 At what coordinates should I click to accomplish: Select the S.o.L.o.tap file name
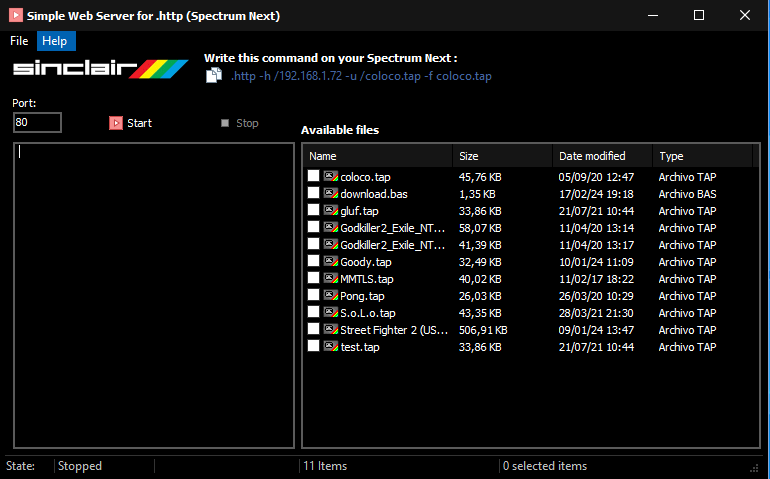click(x=368, y=313)
